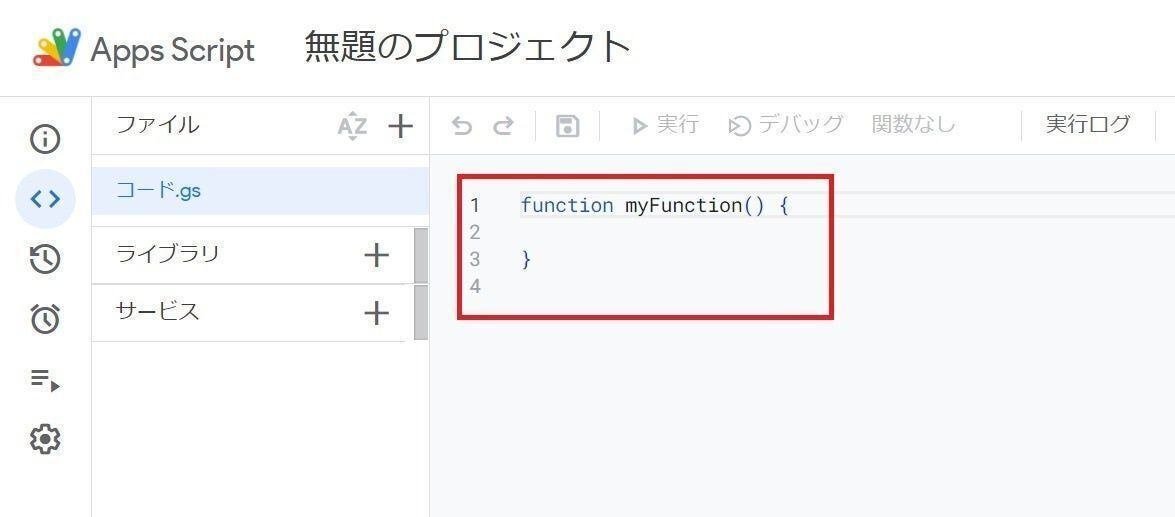This screenshot has width=1175, height=517.
Task: Add a new file with plus icon
Action: click(x=400, y=126)
